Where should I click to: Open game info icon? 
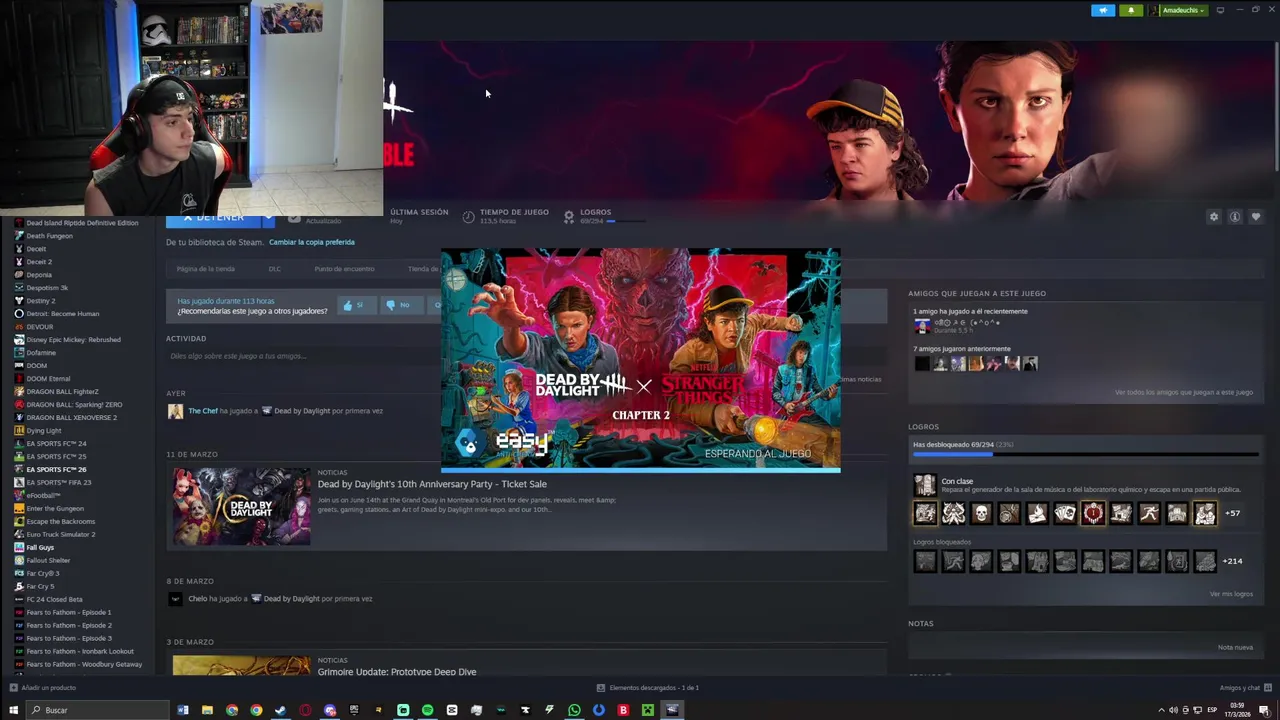pos(1235,217)
